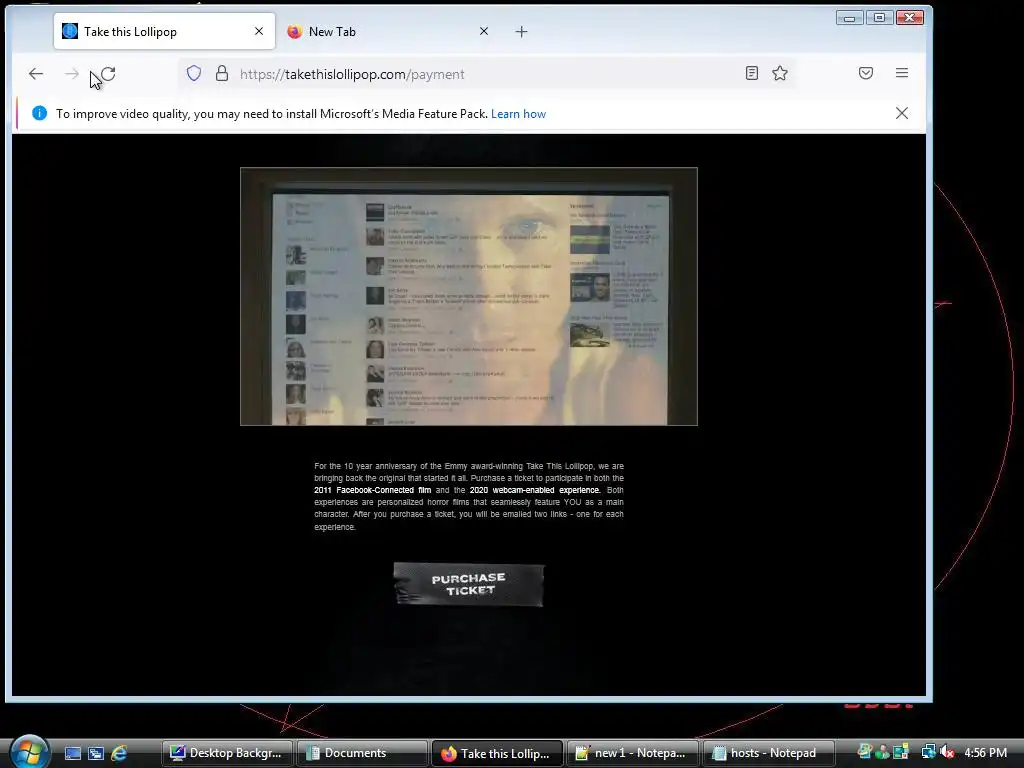Maximize the Firefox window
This screenshot has width=1024, height=768.
(x=879, y=18)
